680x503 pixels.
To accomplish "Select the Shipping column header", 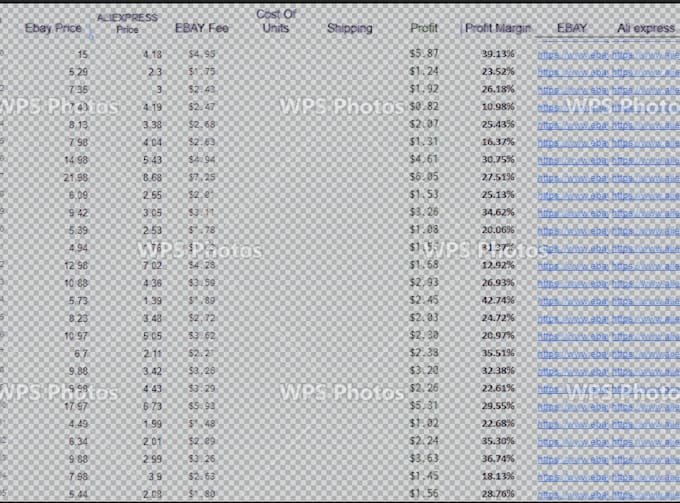I will (350, 28).
